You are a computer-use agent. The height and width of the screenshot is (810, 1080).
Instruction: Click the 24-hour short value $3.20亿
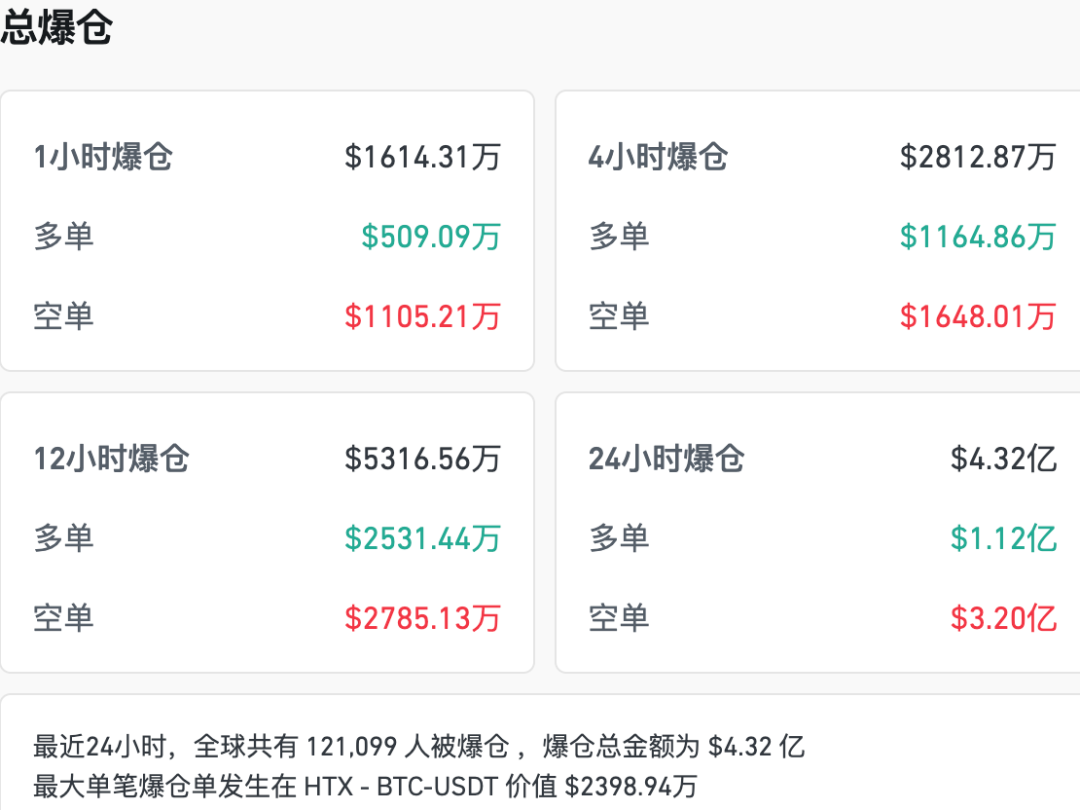[1003, 619]
